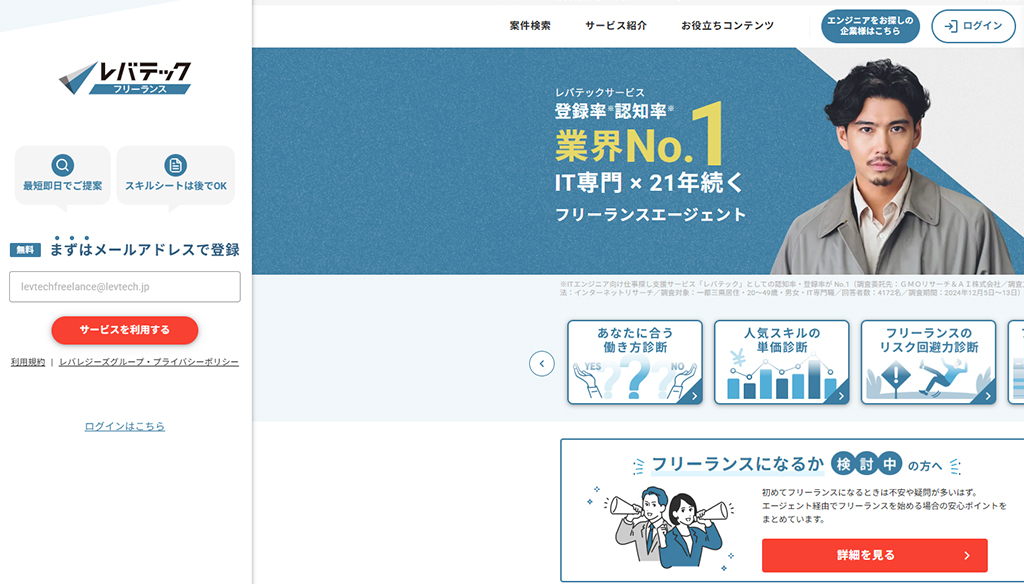This screenshot has width=1024, height=584.
Task: Open 働き方診断 via its chevron arrow
Action: [x=695, y=394]
